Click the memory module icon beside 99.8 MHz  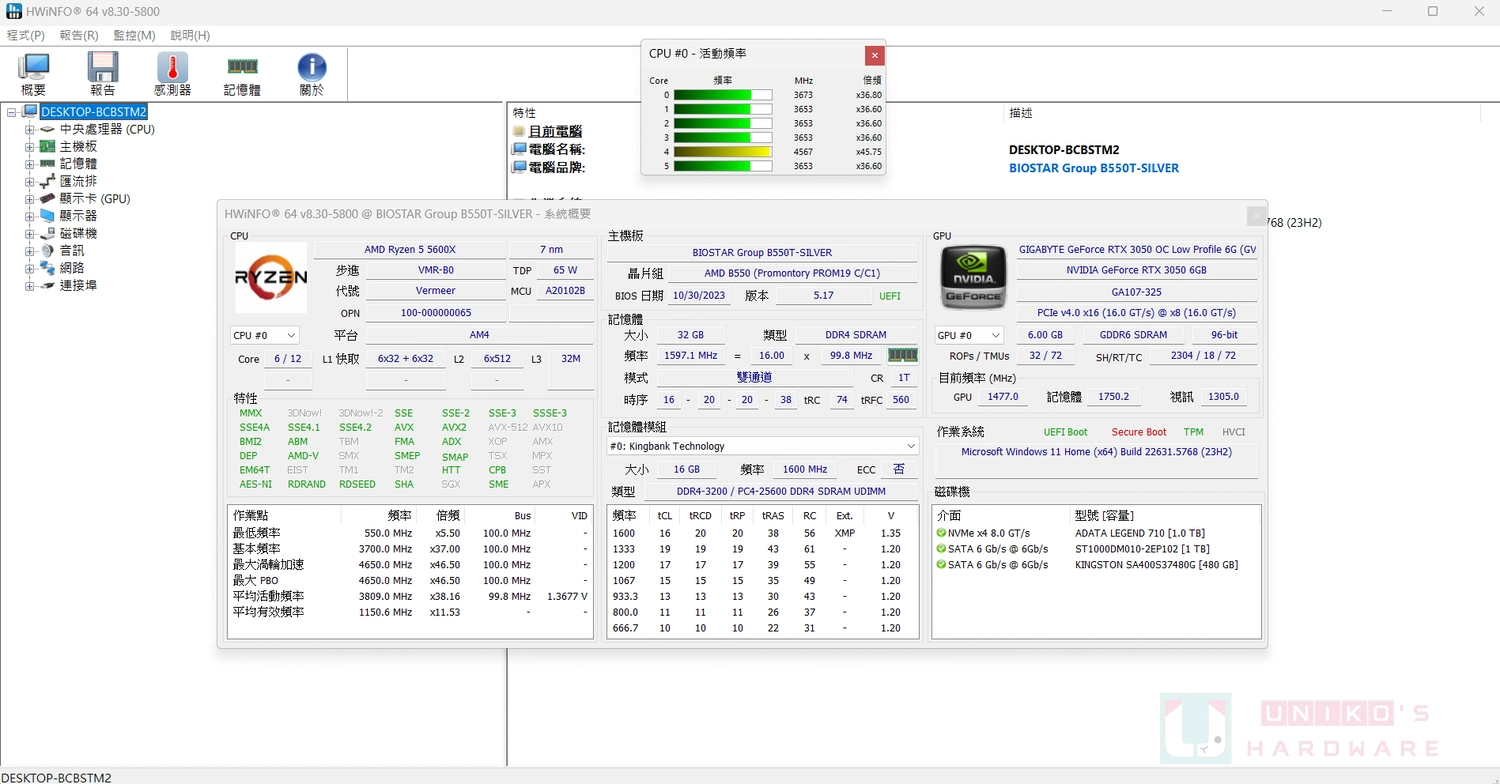click(x=902, y=355)
